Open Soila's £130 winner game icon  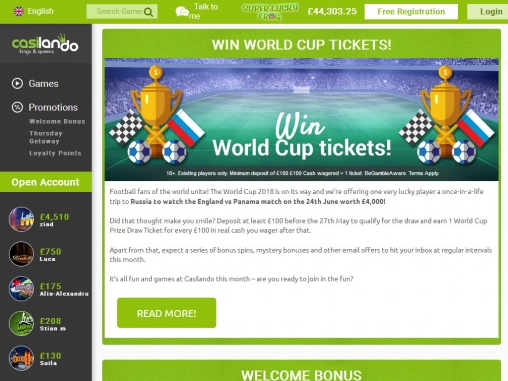pyautogui.click(x=21, y=358)
